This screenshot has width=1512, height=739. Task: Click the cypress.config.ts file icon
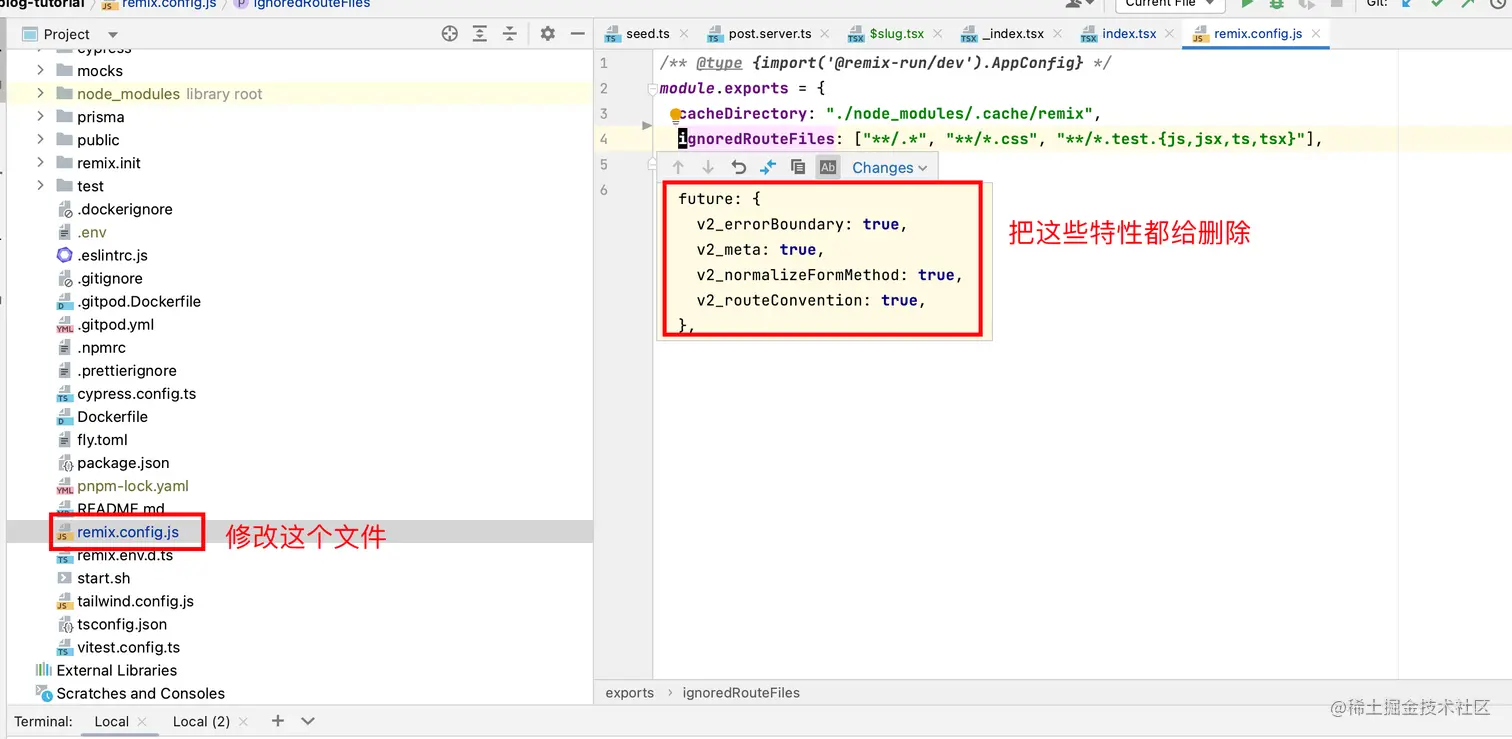[65, 393]
